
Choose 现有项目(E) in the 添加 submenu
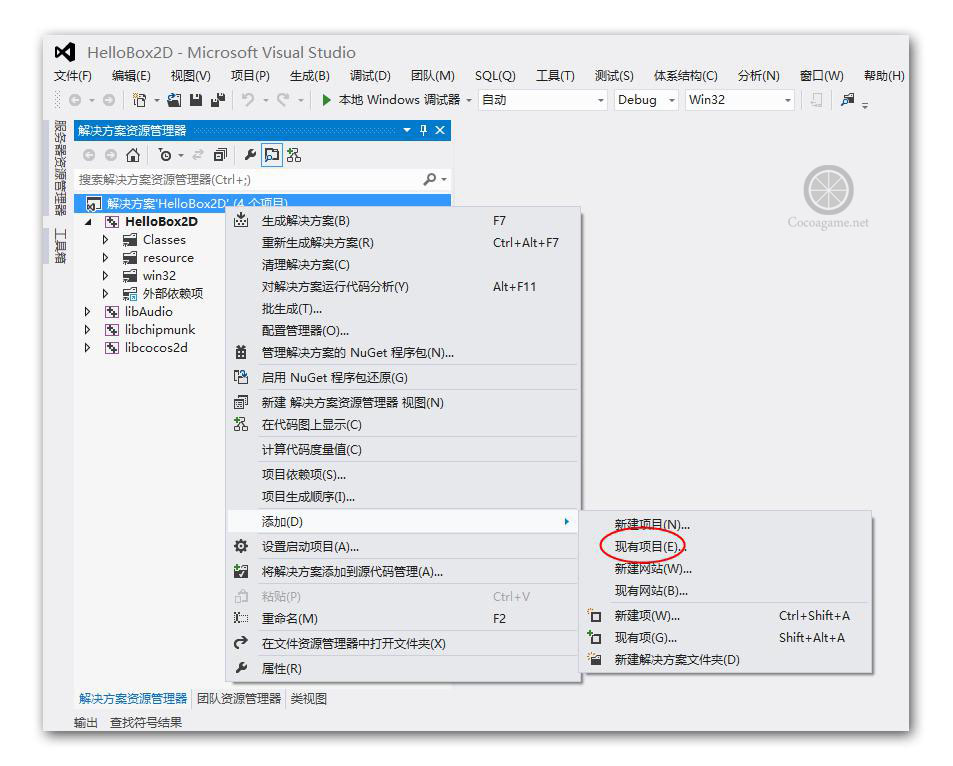(x=726, y=547)
